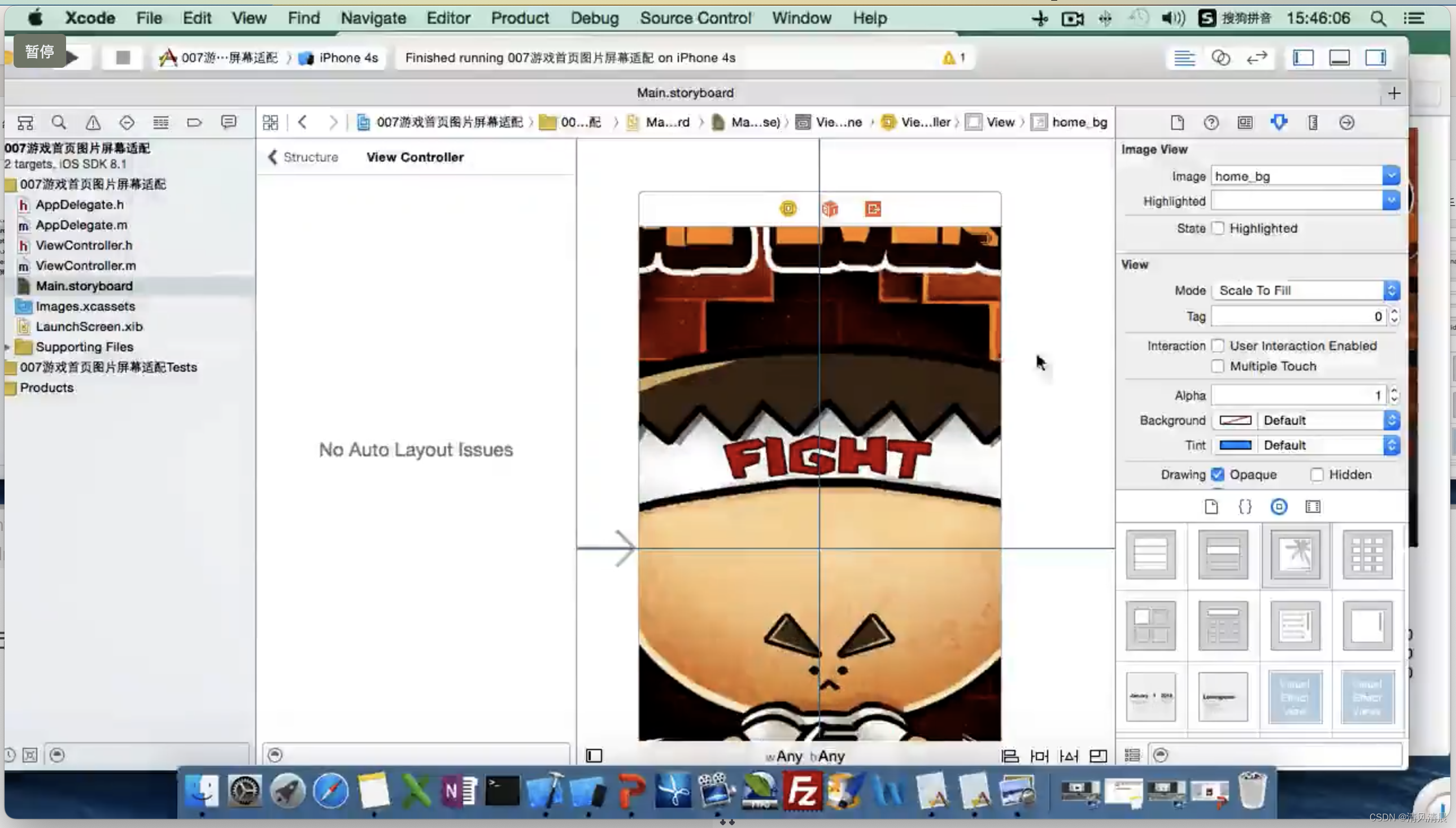This screenshot has width=1456, height=828.
Task: Go back to Structure outline
Action: [x=303, y=157]
